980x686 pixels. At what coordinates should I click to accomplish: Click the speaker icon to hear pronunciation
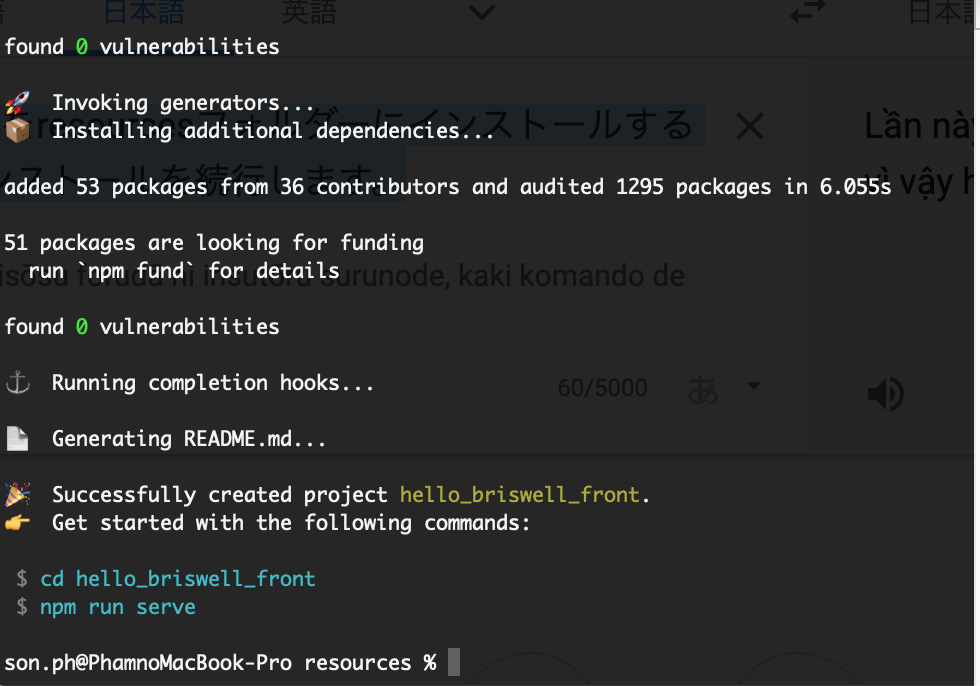coord(884,393)
